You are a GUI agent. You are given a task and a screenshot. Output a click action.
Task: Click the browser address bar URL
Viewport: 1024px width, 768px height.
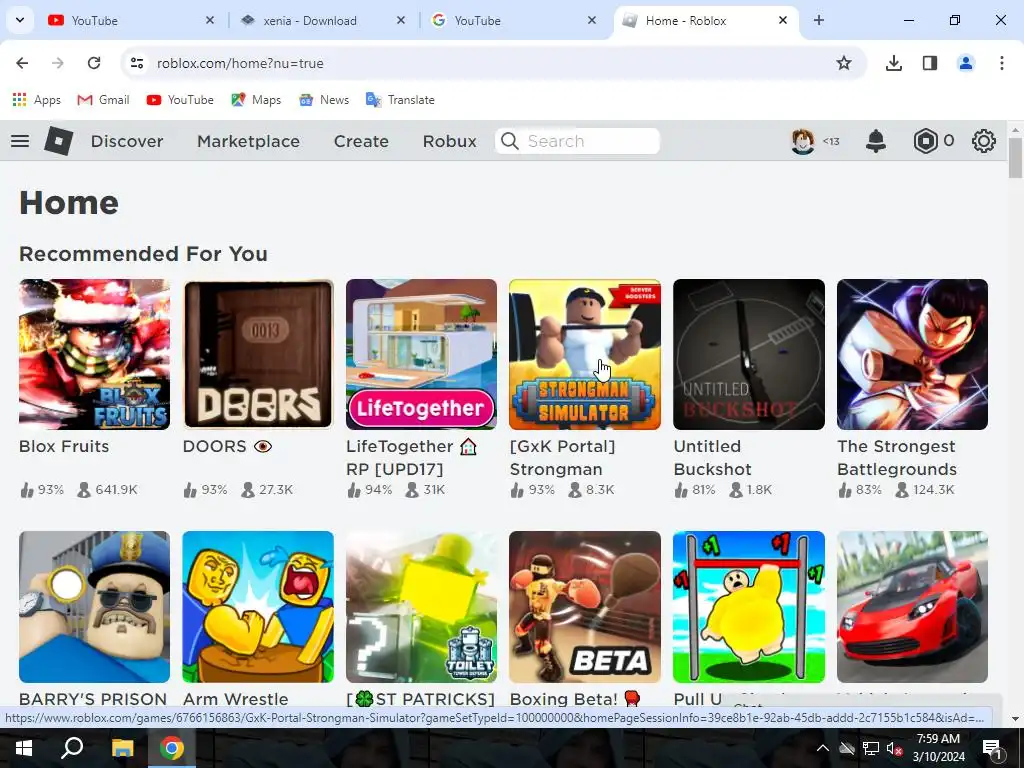(x=240, y=63)
